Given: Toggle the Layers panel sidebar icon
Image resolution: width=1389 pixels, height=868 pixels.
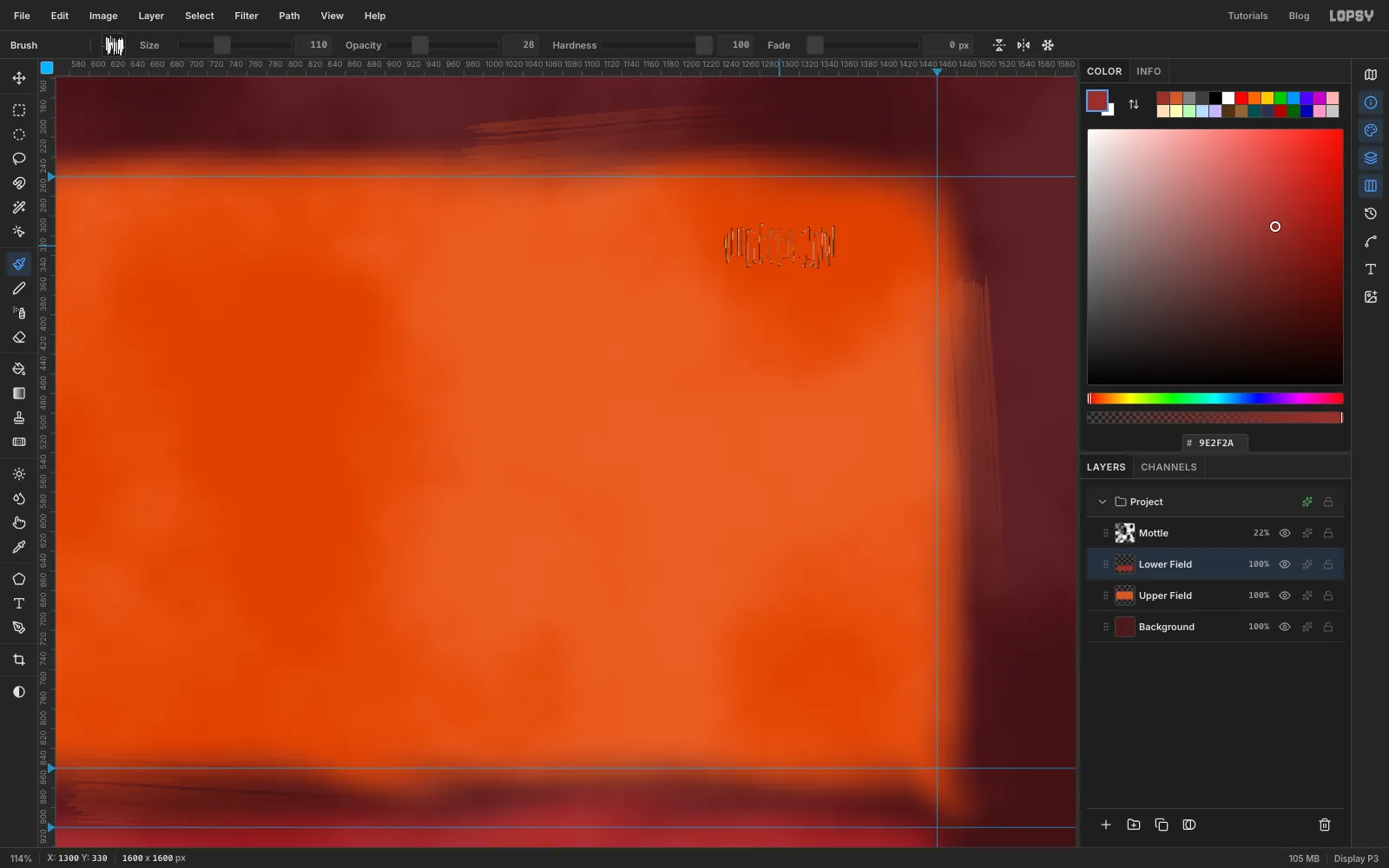Looking at the screenshot, I should [1371, 158].
